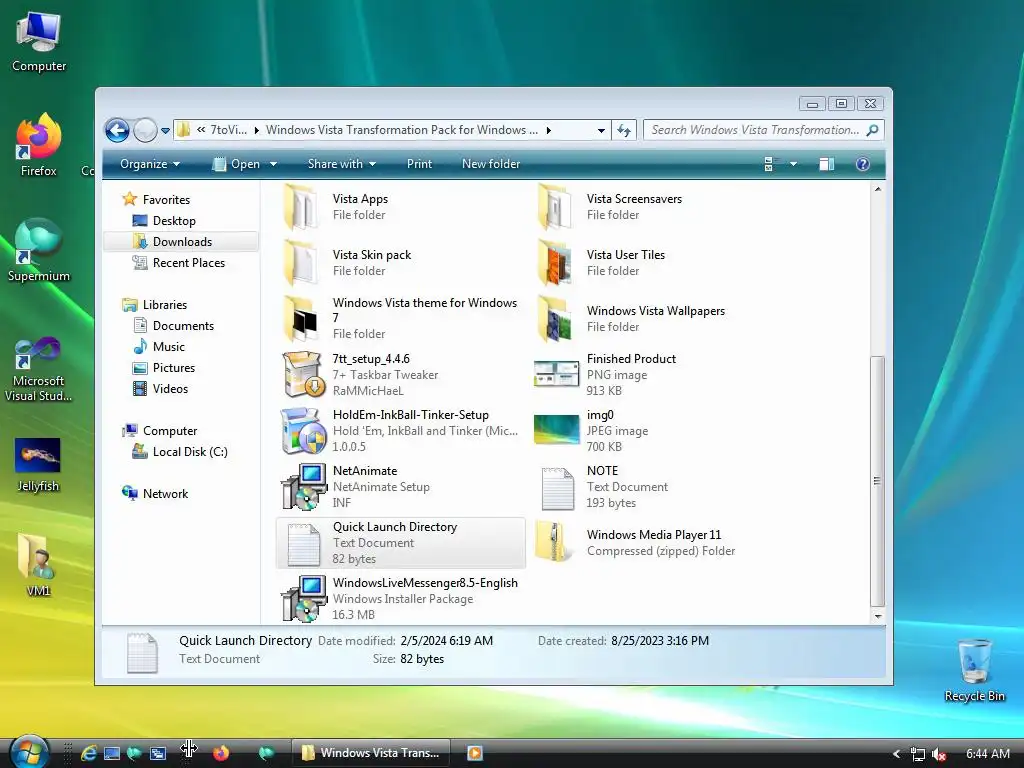Select Desktop under Favorites

174,221
